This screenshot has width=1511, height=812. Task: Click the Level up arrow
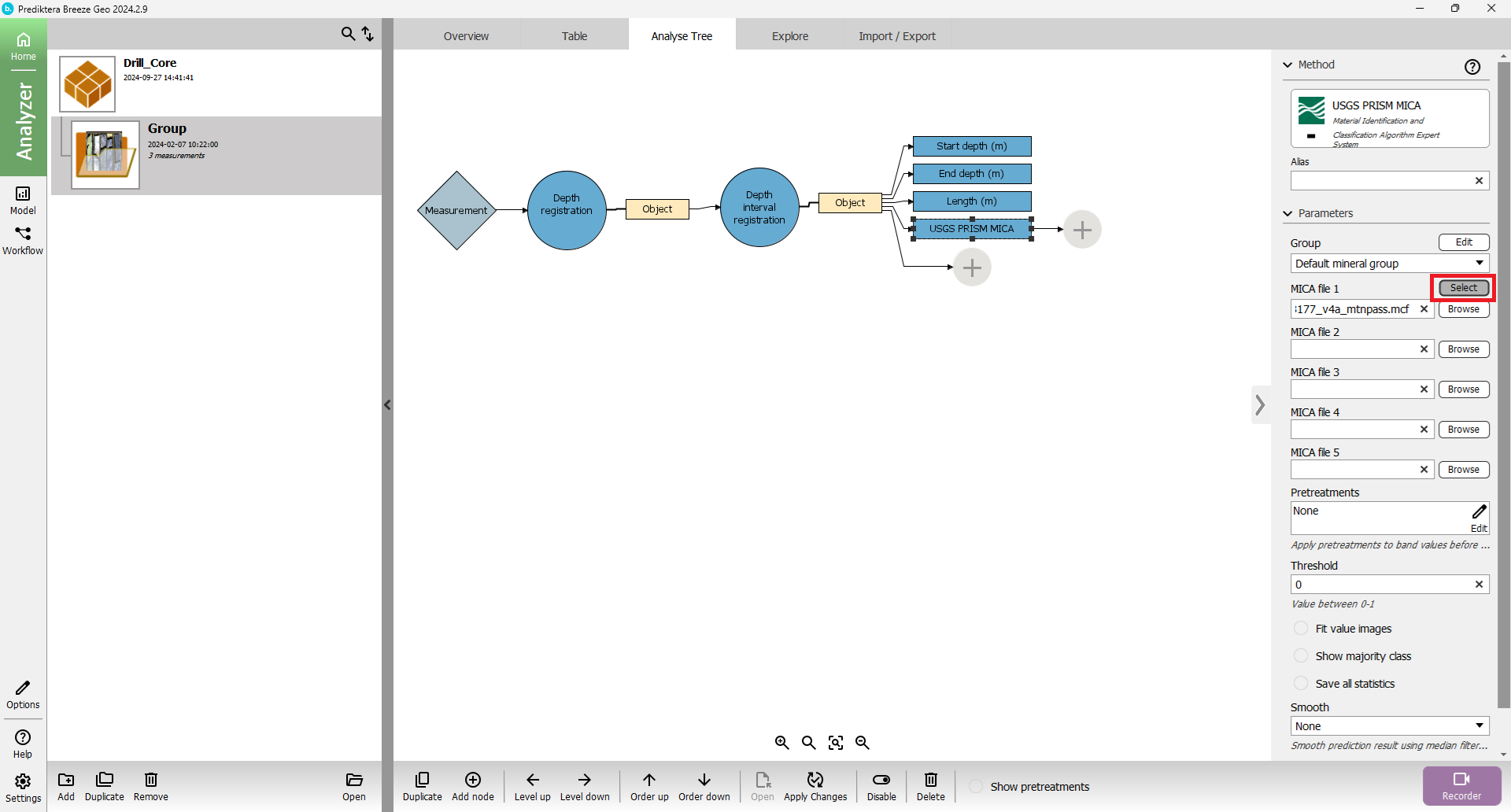532,781
